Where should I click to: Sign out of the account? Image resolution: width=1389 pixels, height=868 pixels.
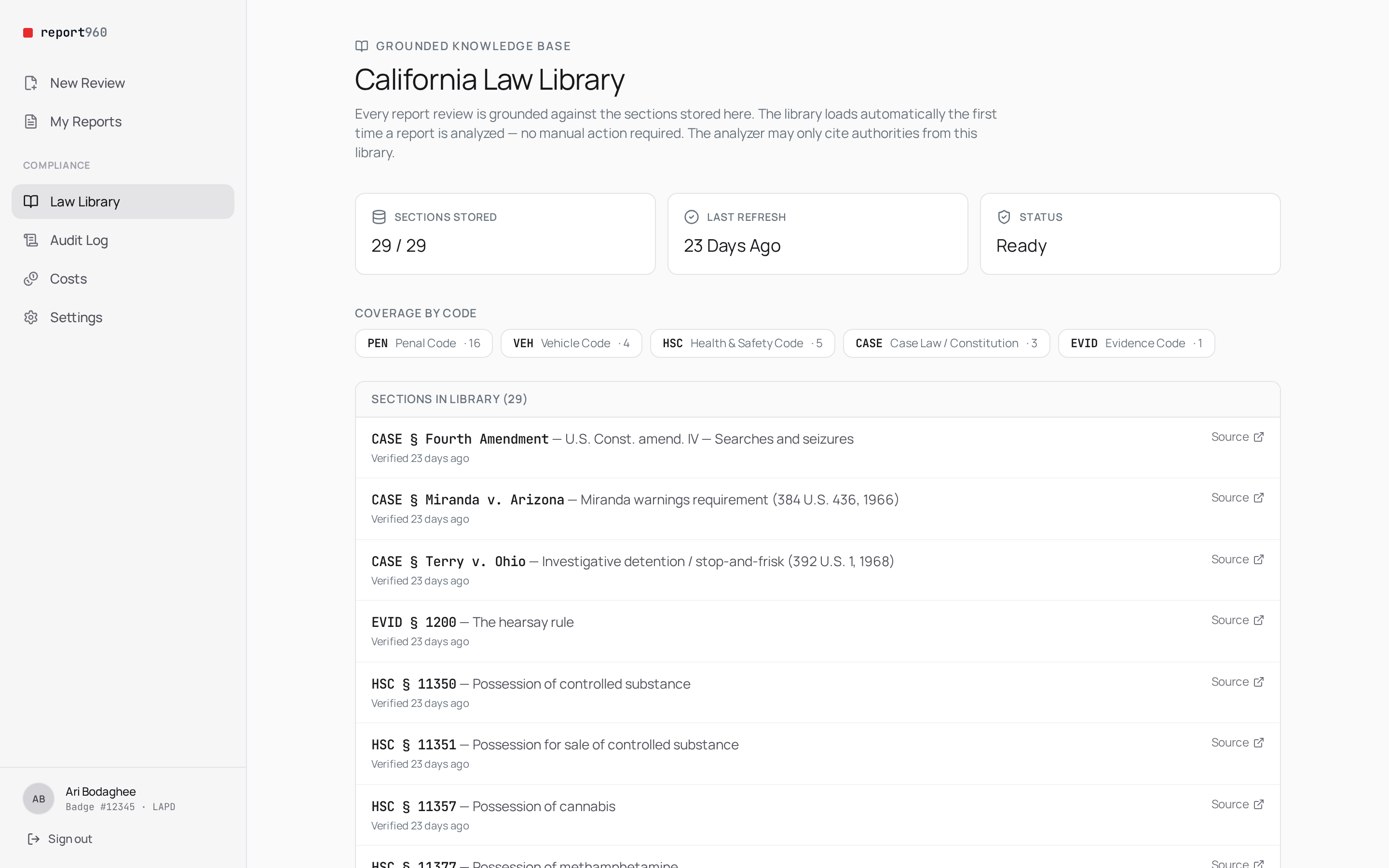(60, 839)
